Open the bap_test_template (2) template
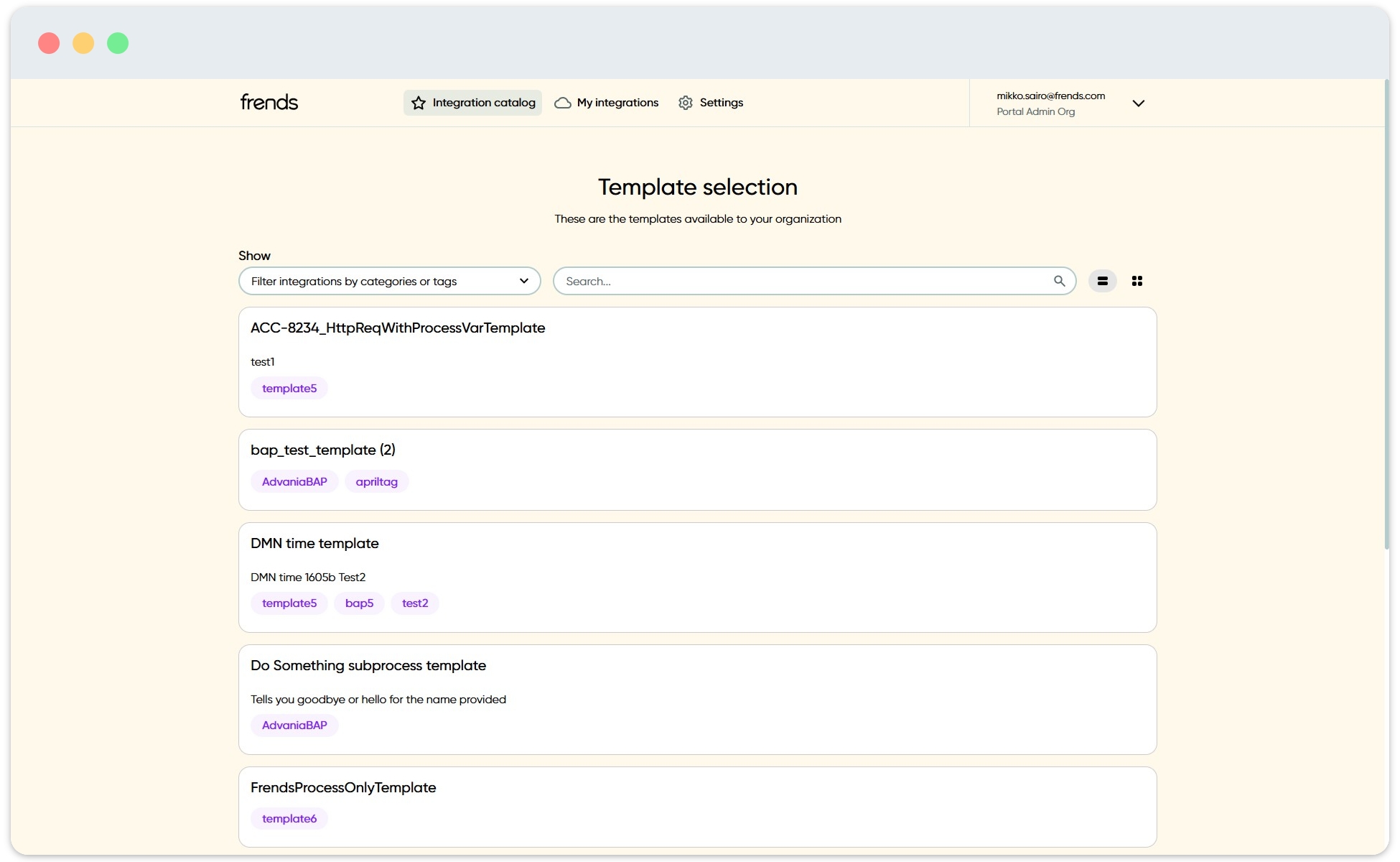 pyautogui.click(x=322, y=450)
